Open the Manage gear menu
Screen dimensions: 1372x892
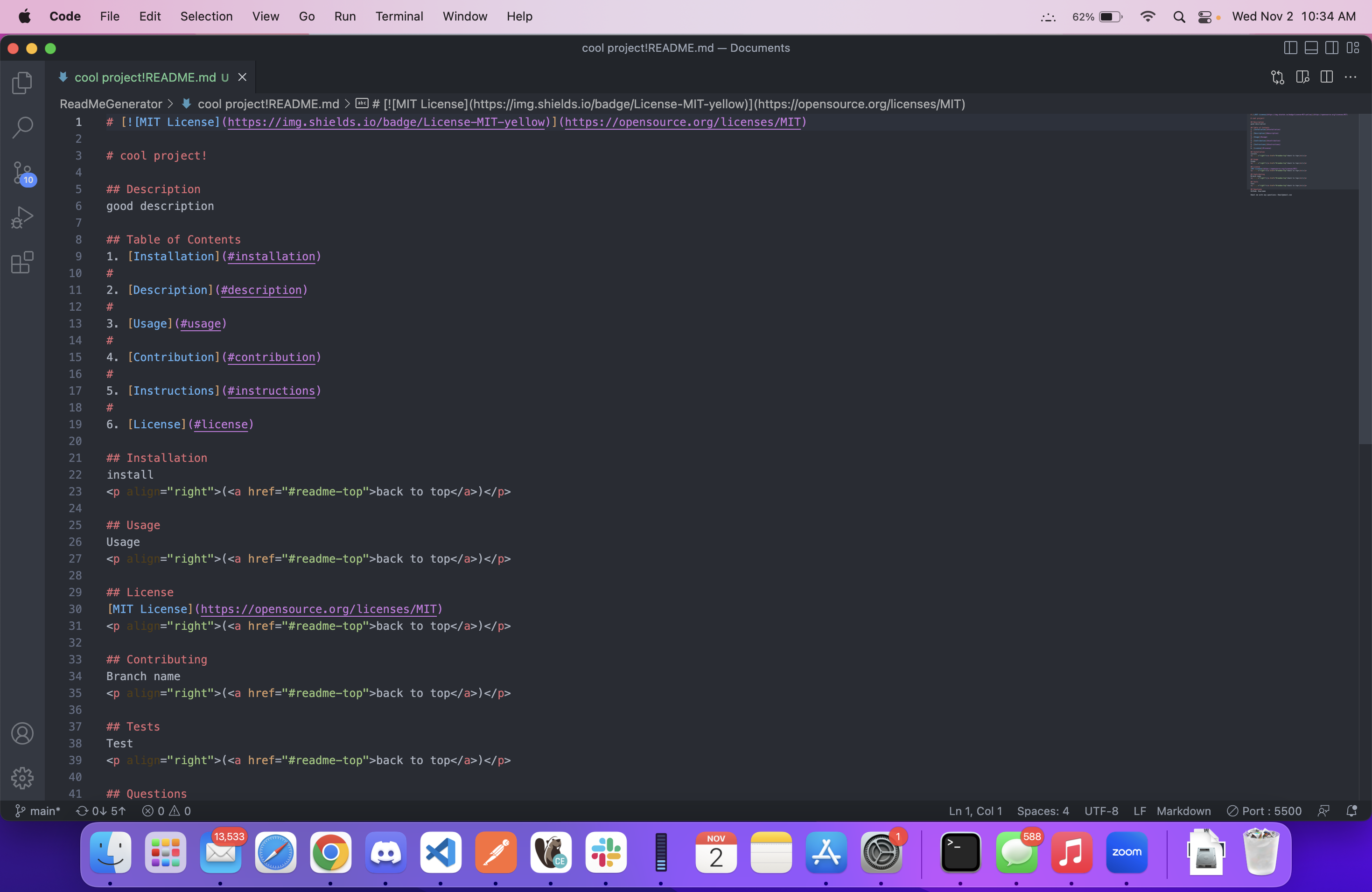point(22,778)
